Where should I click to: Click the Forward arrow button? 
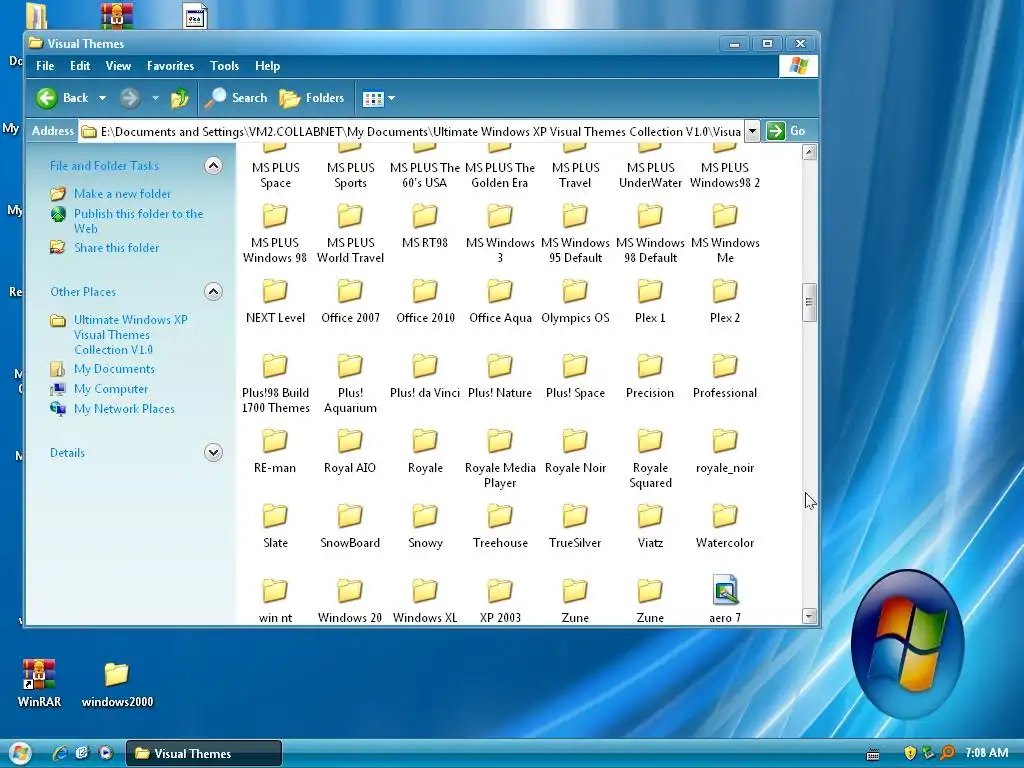click(130, 98)
